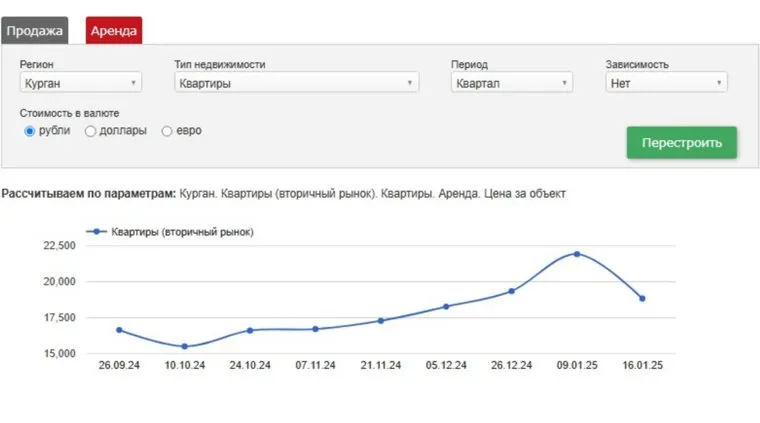Click the data point for 07.11.24
Viewport: 760px width, 423px height.
click(315, 329)
